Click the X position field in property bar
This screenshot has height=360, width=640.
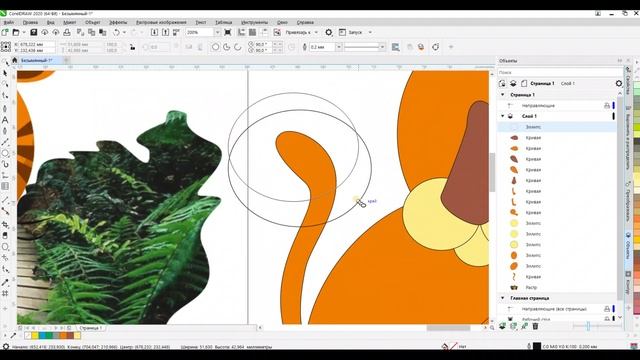pos(34,44)
